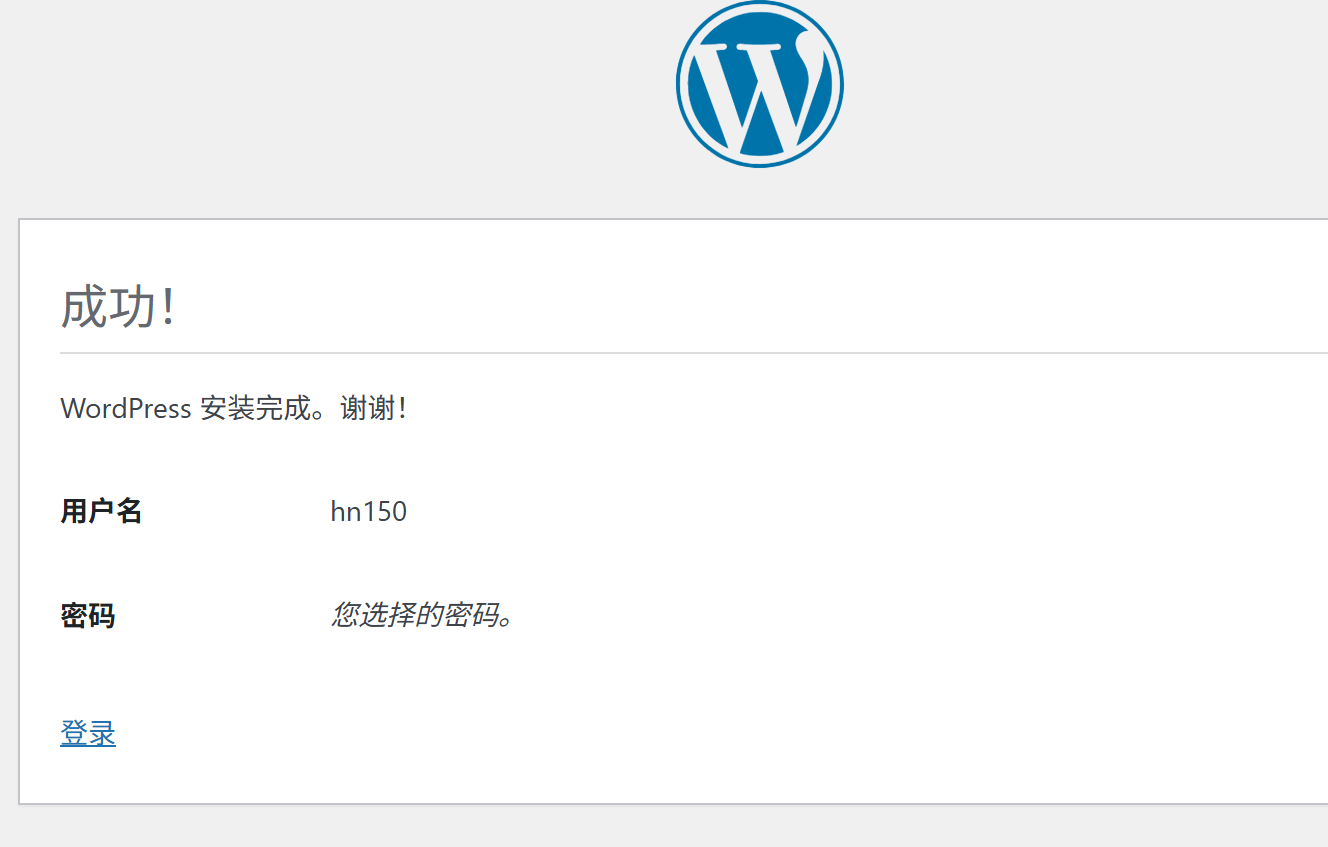This screenshot has width=1328, height=847.
Task: Click the WordPress logo at top
Action: pyautogui.click(x=759, y=84)
